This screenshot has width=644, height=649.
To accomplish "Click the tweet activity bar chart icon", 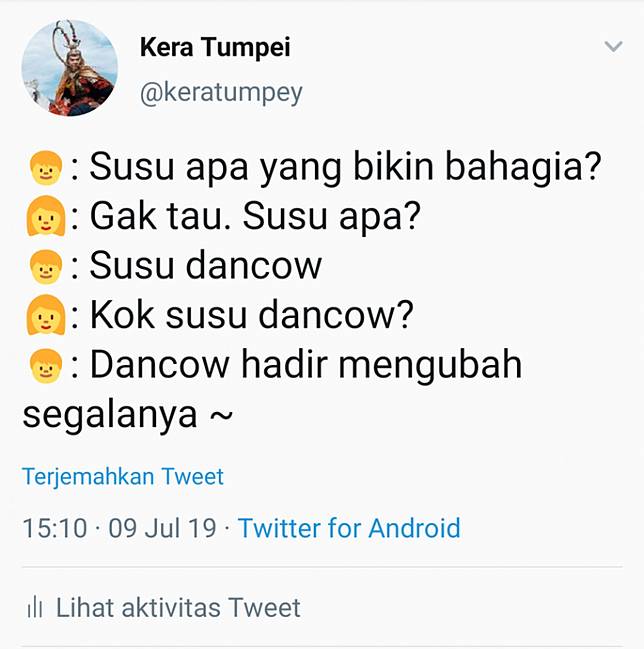I will pyautogui.click(x=35, y=607).
